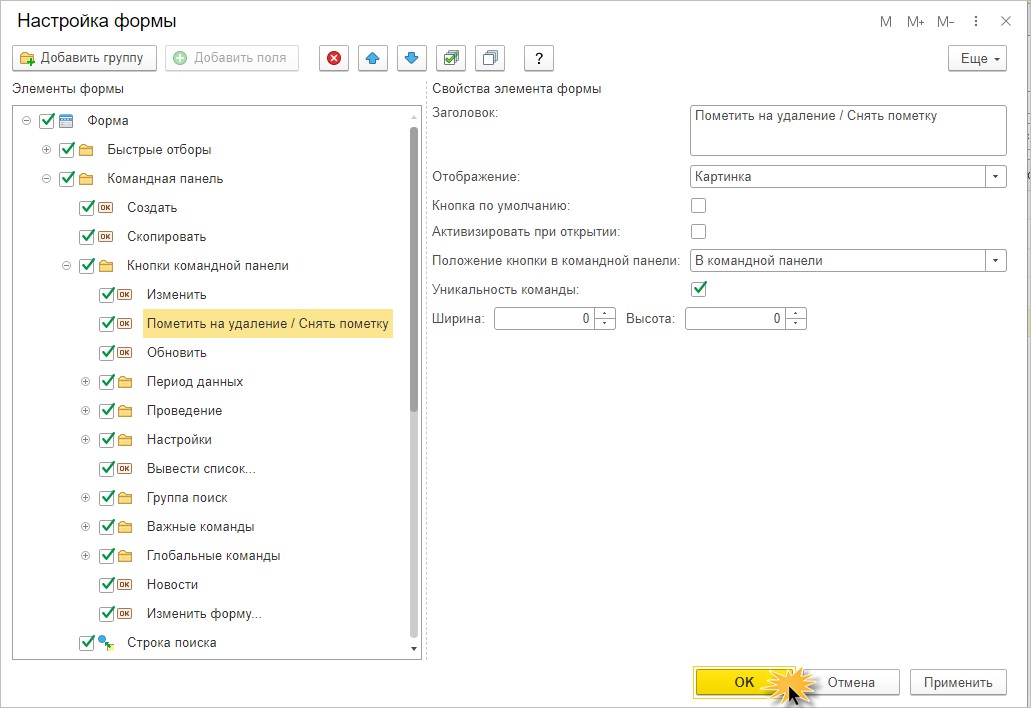Enable the 'Кнопка по умолчанию' checkbox
Viewport: 1031px width, 708px height.
click(x=699, y=206)
